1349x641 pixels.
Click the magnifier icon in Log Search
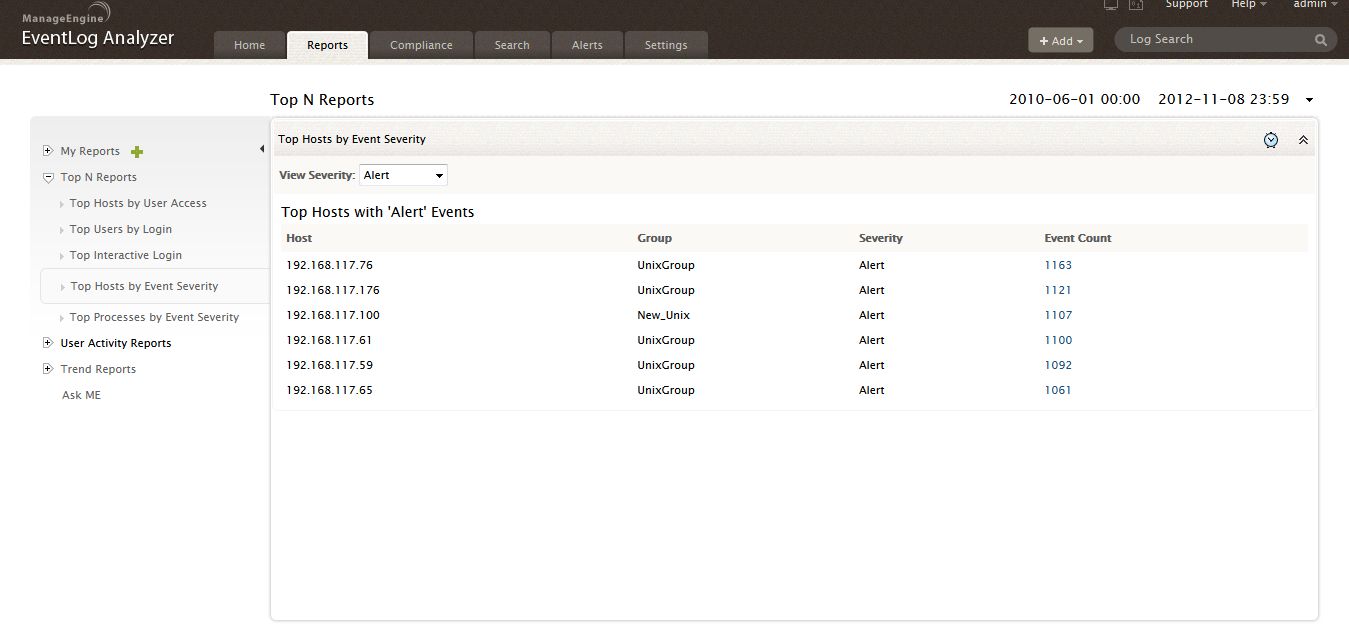1321,40
